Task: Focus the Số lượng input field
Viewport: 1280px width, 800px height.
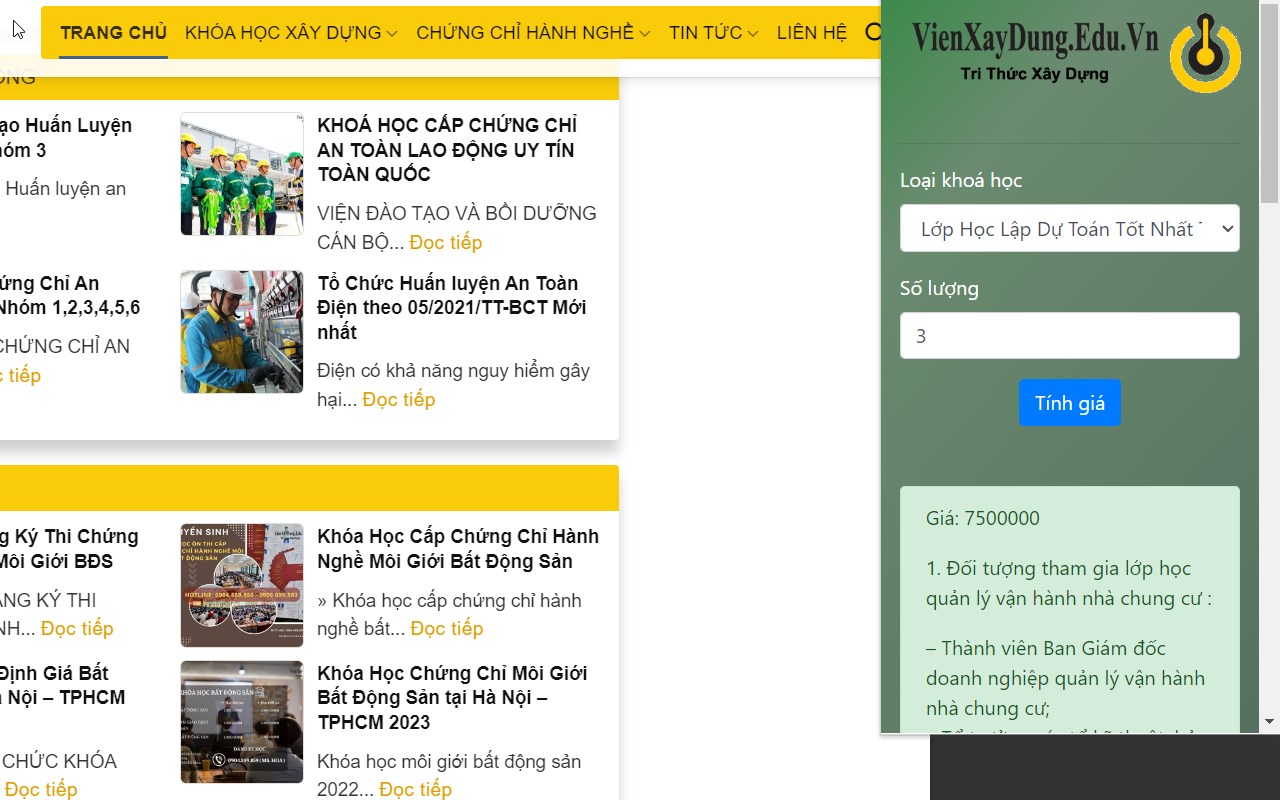Action: click(x=1070, y=336)
